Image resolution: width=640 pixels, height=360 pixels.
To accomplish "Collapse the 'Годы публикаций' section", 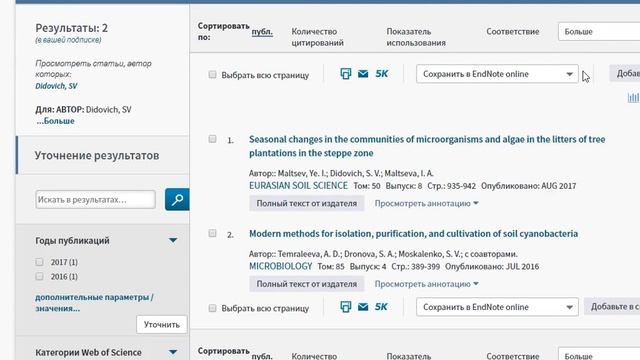I will pos(173,240).
